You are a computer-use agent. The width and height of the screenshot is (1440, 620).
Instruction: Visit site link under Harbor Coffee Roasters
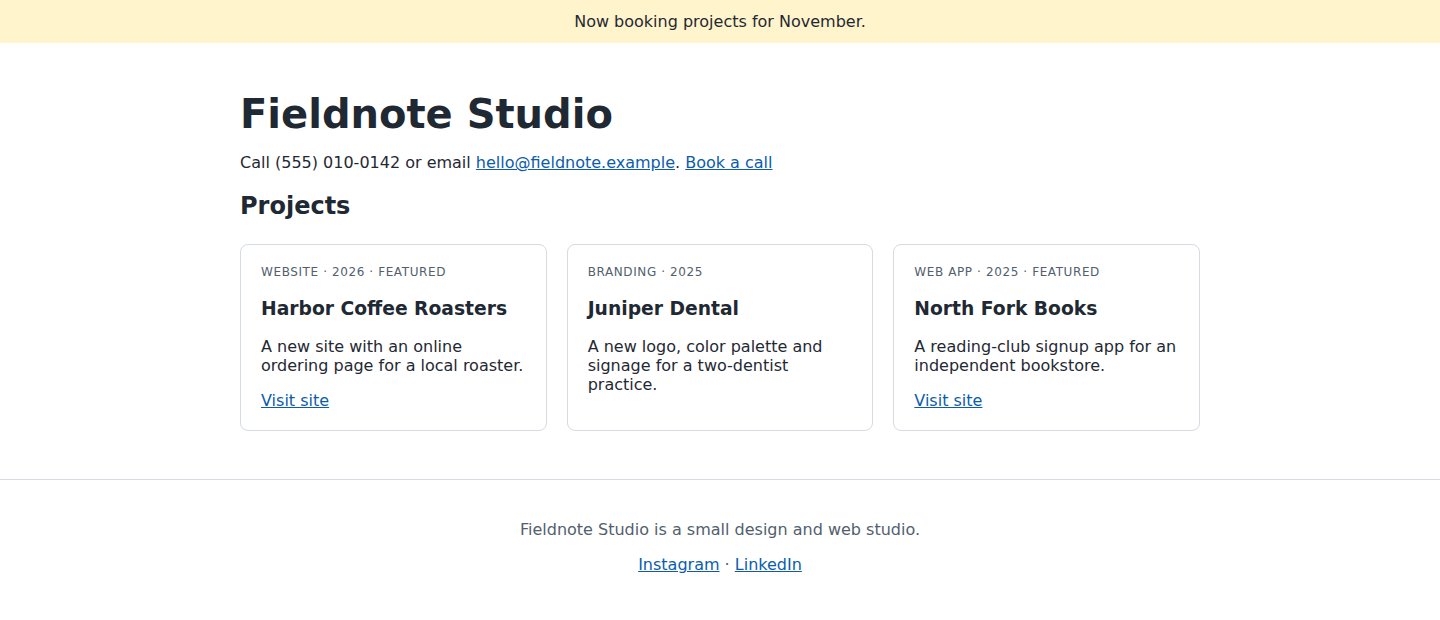click(295, 400)
